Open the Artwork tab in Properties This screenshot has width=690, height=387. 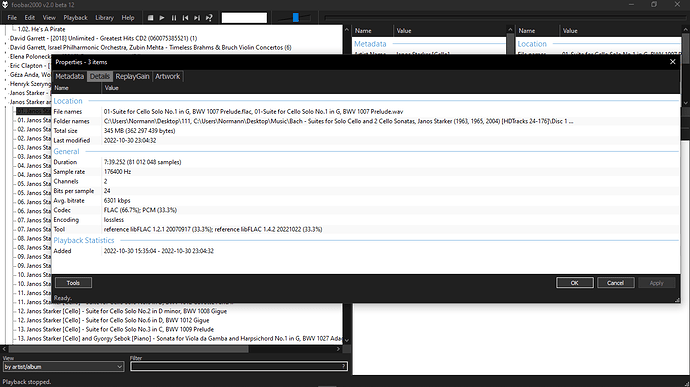167,76
